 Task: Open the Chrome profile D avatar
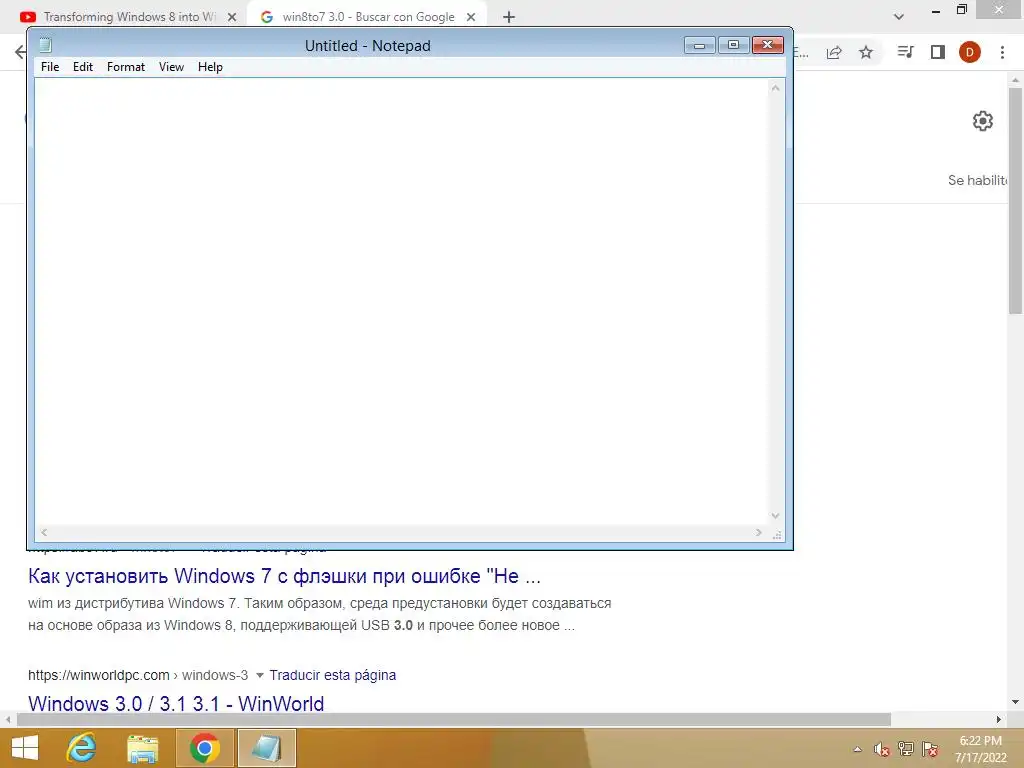point(970,52)
